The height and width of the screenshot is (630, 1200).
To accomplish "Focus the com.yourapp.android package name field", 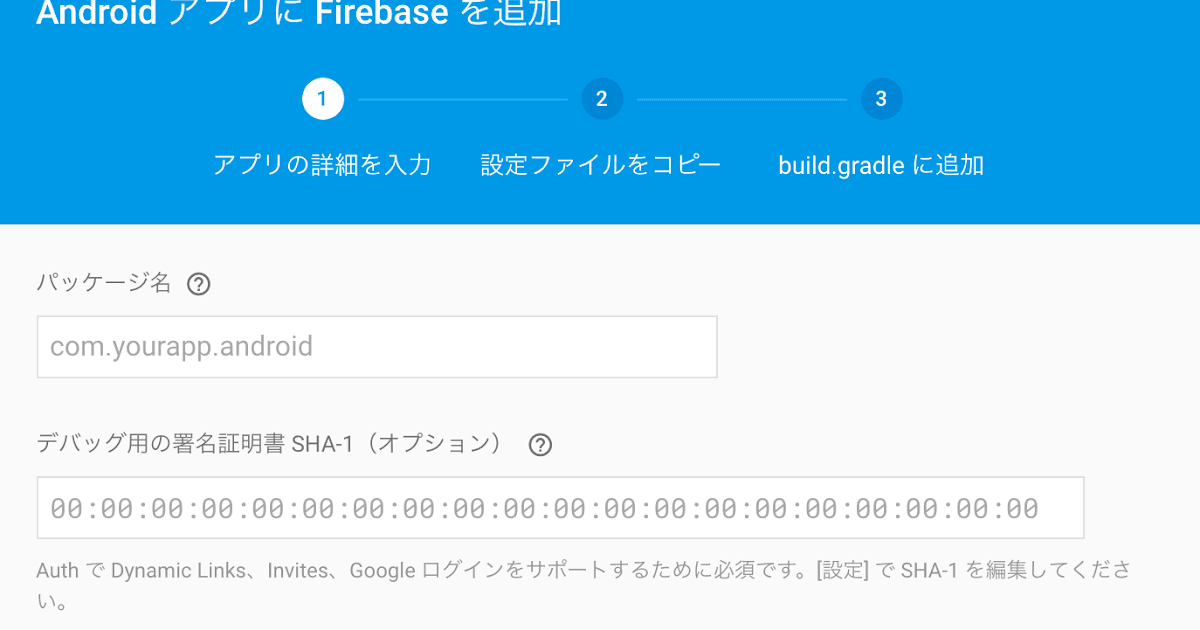I will point(377,346).
